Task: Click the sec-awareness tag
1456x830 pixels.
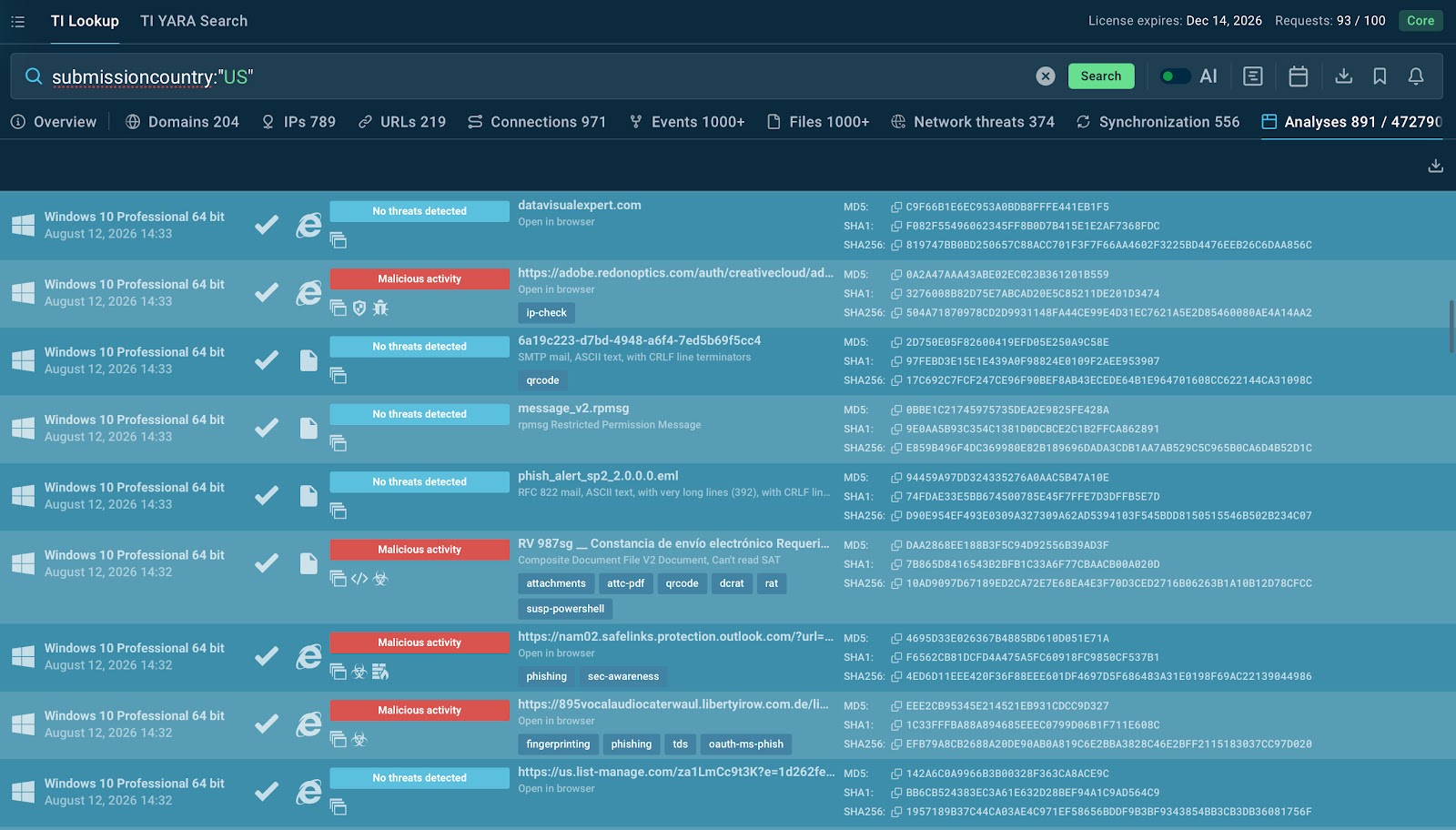Action: 623,676
